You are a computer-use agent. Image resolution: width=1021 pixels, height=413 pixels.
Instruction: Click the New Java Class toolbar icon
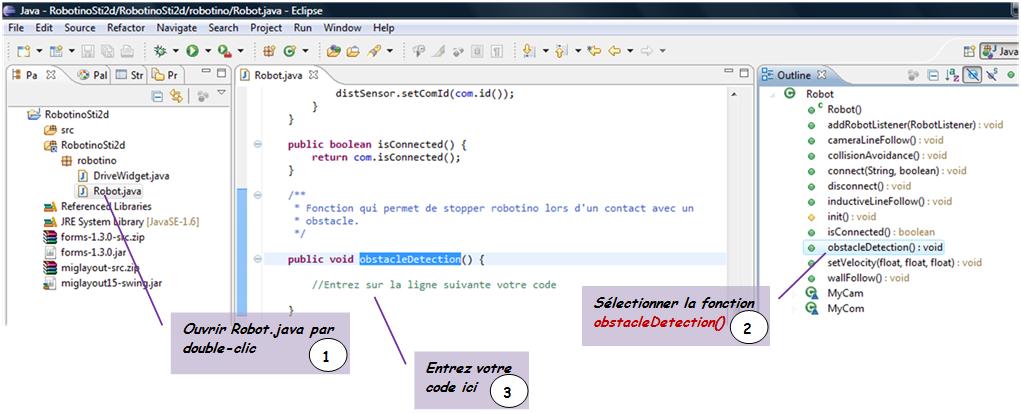290,50
